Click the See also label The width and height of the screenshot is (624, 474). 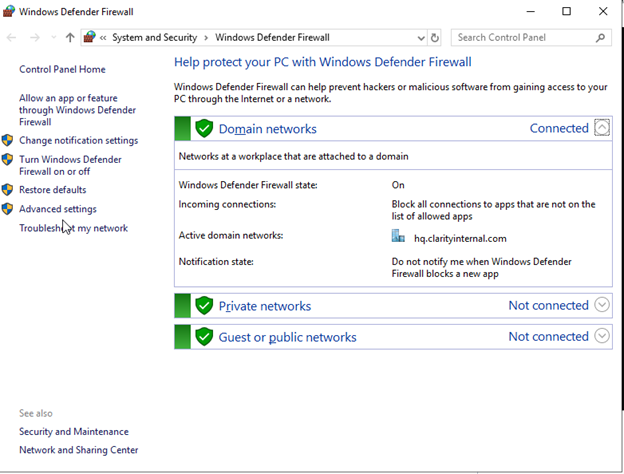(x=36, y=414)
